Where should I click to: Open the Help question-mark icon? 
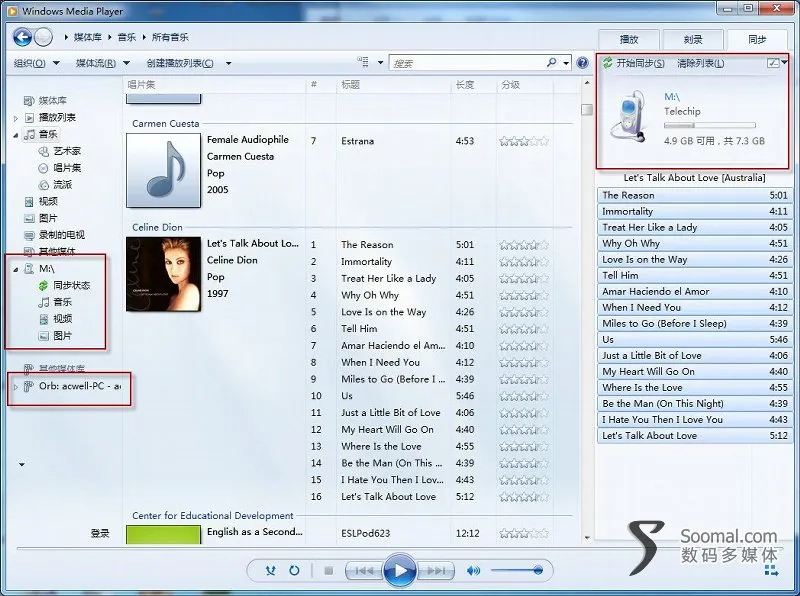coord(582,63)
